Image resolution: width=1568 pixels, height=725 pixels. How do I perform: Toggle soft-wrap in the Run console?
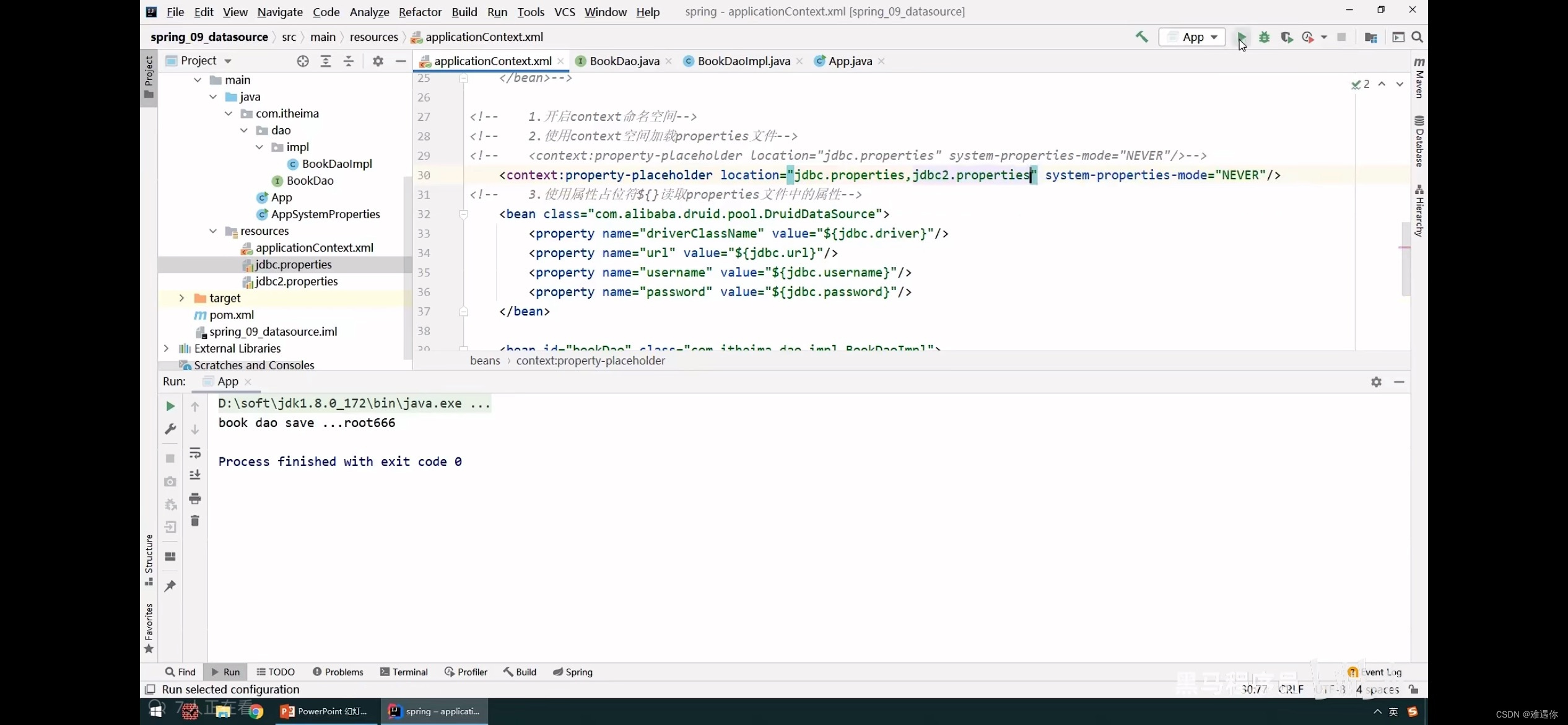click(x=195, y=453)
